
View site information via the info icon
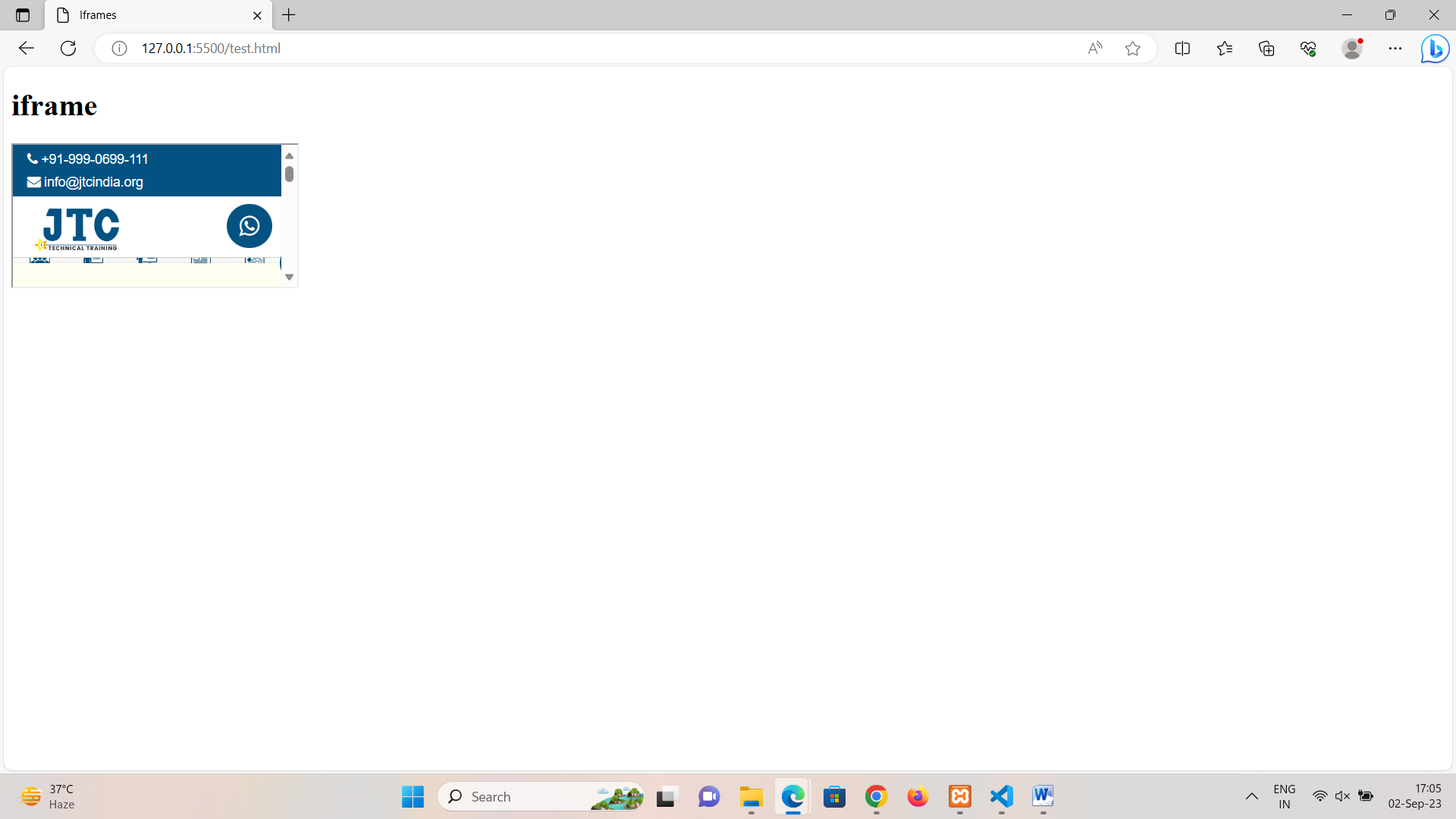(x=119, y=49)
